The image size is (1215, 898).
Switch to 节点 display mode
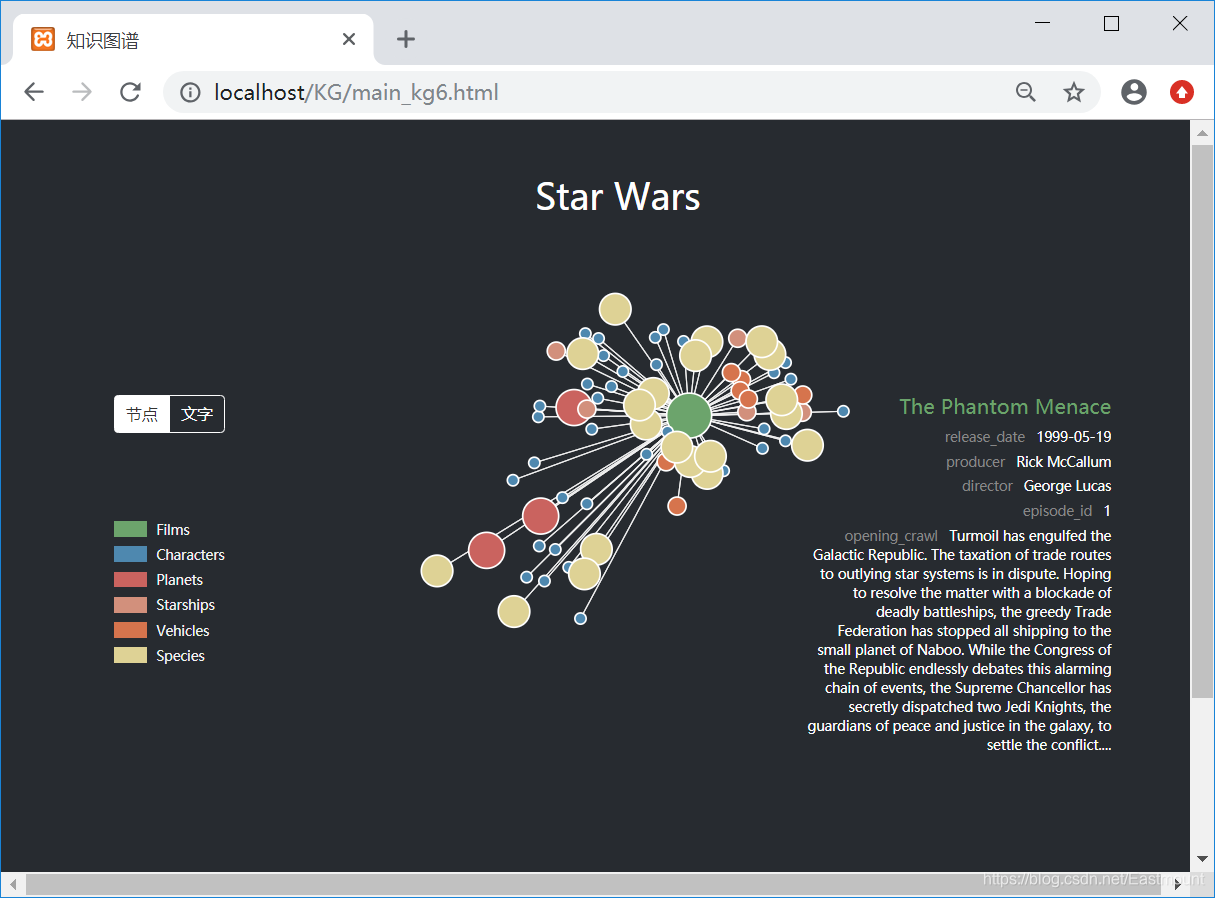[142, 414]
